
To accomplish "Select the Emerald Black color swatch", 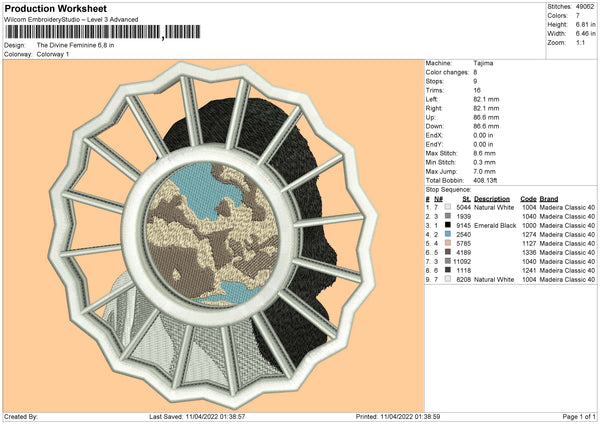I will tap(448, 225).
